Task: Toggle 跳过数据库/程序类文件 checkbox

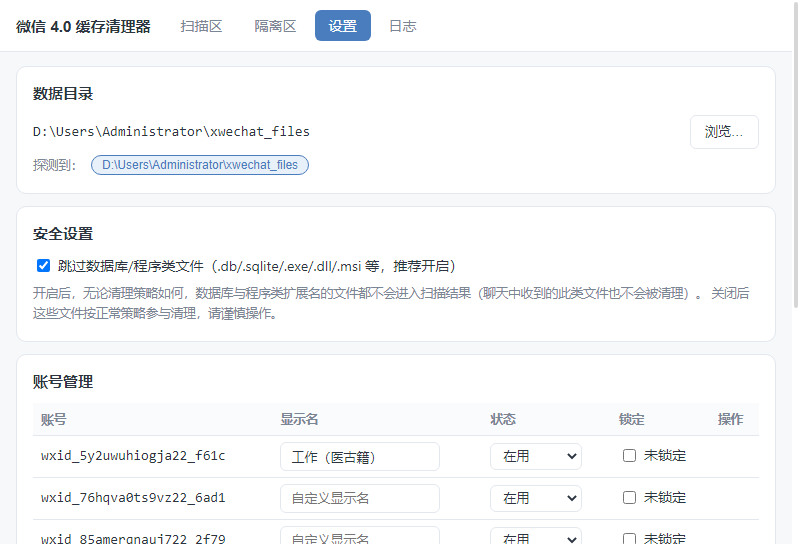Action: [x=43, y=265]
